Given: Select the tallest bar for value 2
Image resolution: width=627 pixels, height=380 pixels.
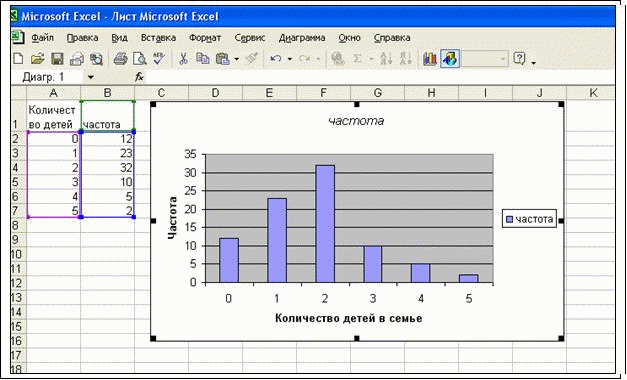Looking at the screenshot, I should point(325,224).
